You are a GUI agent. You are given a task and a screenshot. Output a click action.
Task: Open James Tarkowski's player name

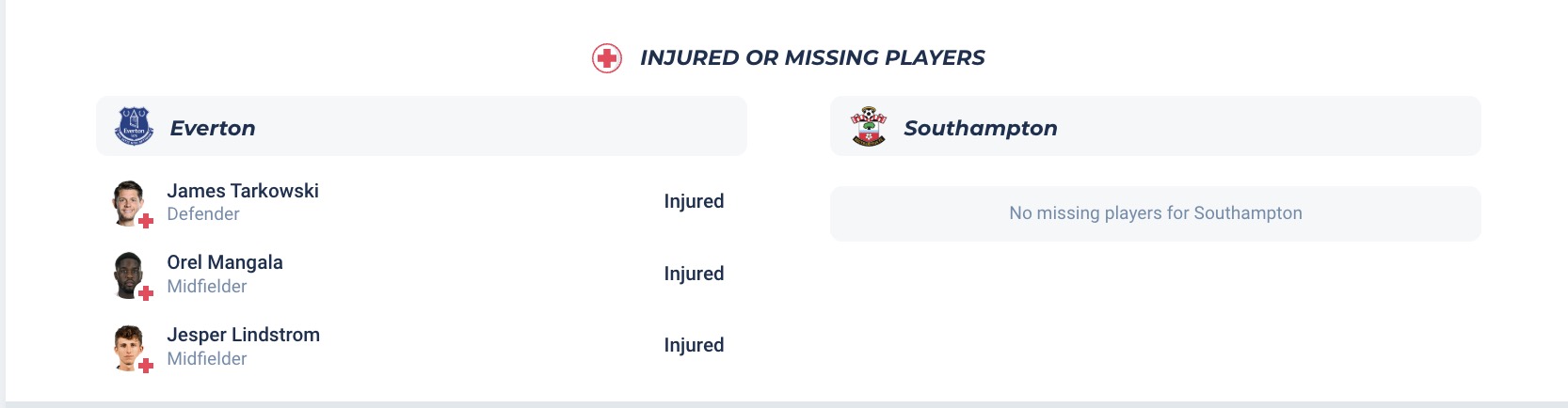click(x=243, y=191)
